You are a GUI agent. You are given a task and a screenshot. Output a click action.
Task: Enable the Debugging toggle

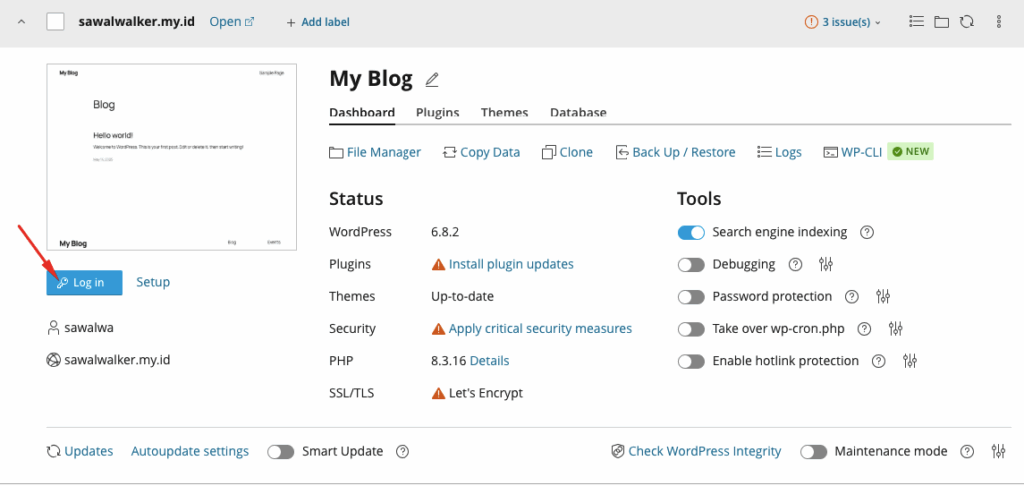click(691, 265)
